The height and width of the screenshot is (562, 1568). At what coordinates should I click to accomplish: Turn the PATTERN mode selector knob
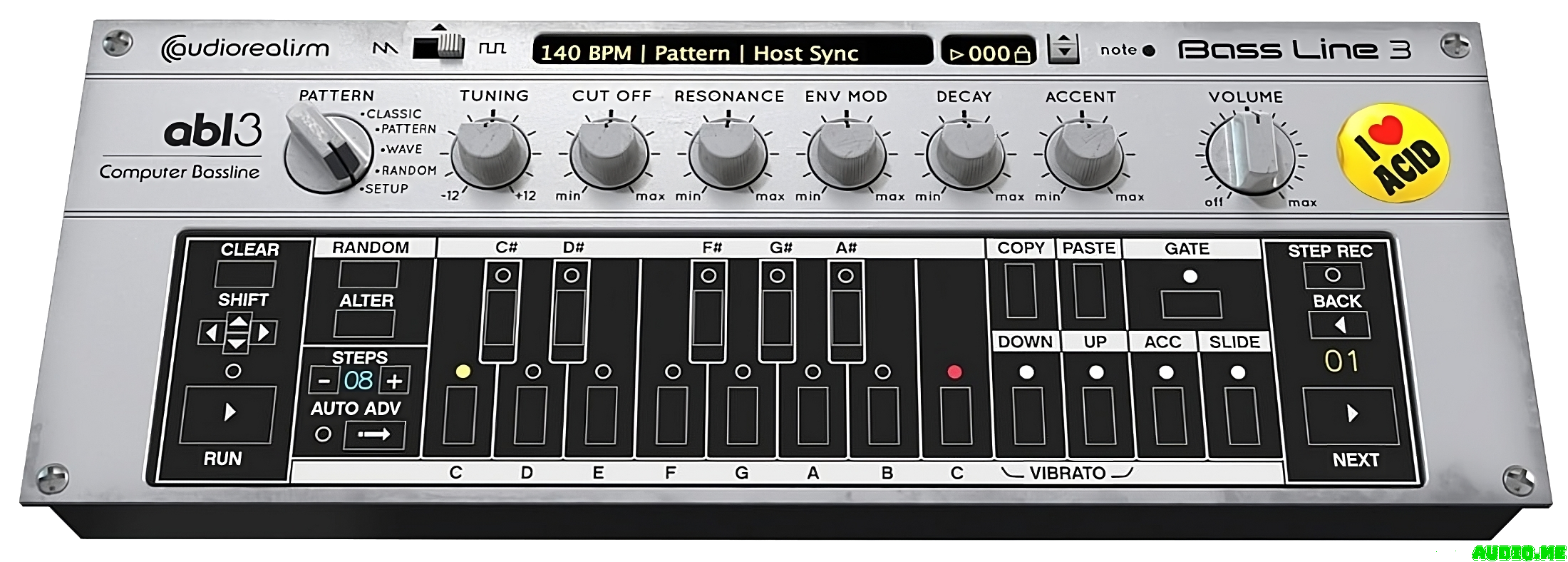coord(328,150)
